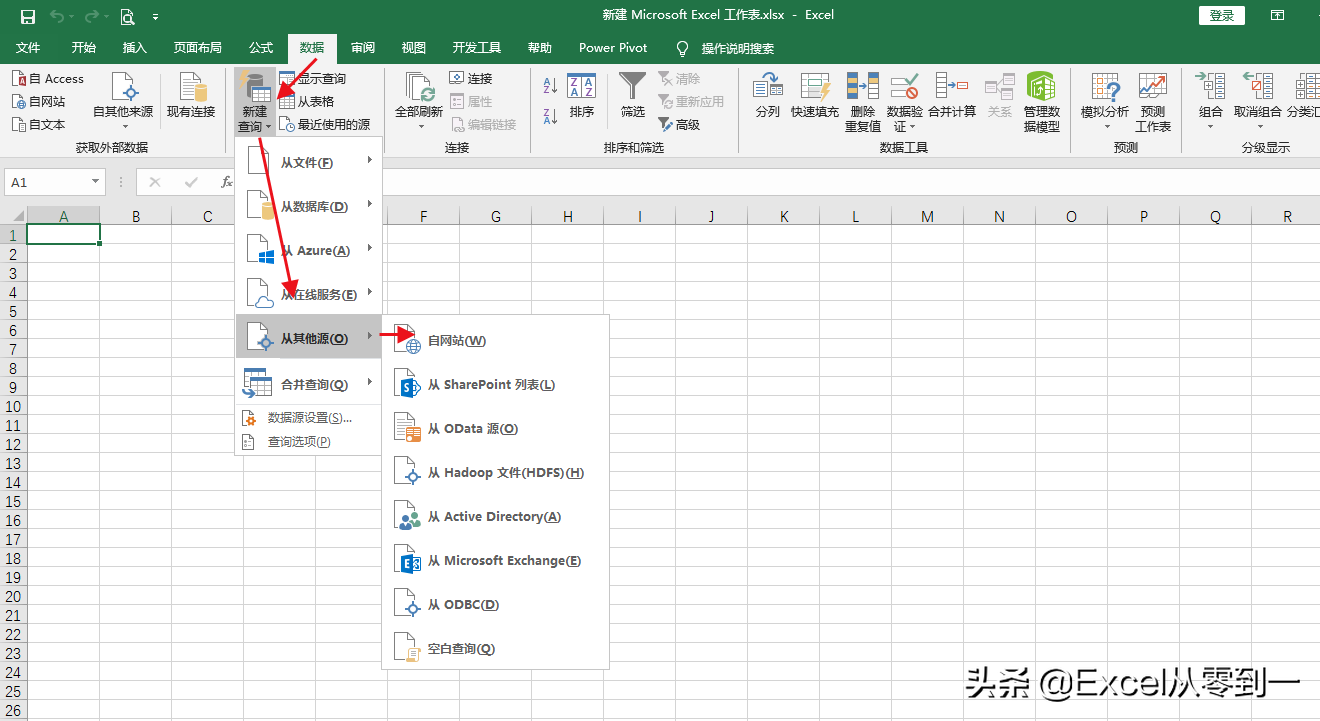Choose 查询选项 in the query menu
The height and width of the screenshot is (721, 1320).
pyautogui.click(x=309, y=442)
